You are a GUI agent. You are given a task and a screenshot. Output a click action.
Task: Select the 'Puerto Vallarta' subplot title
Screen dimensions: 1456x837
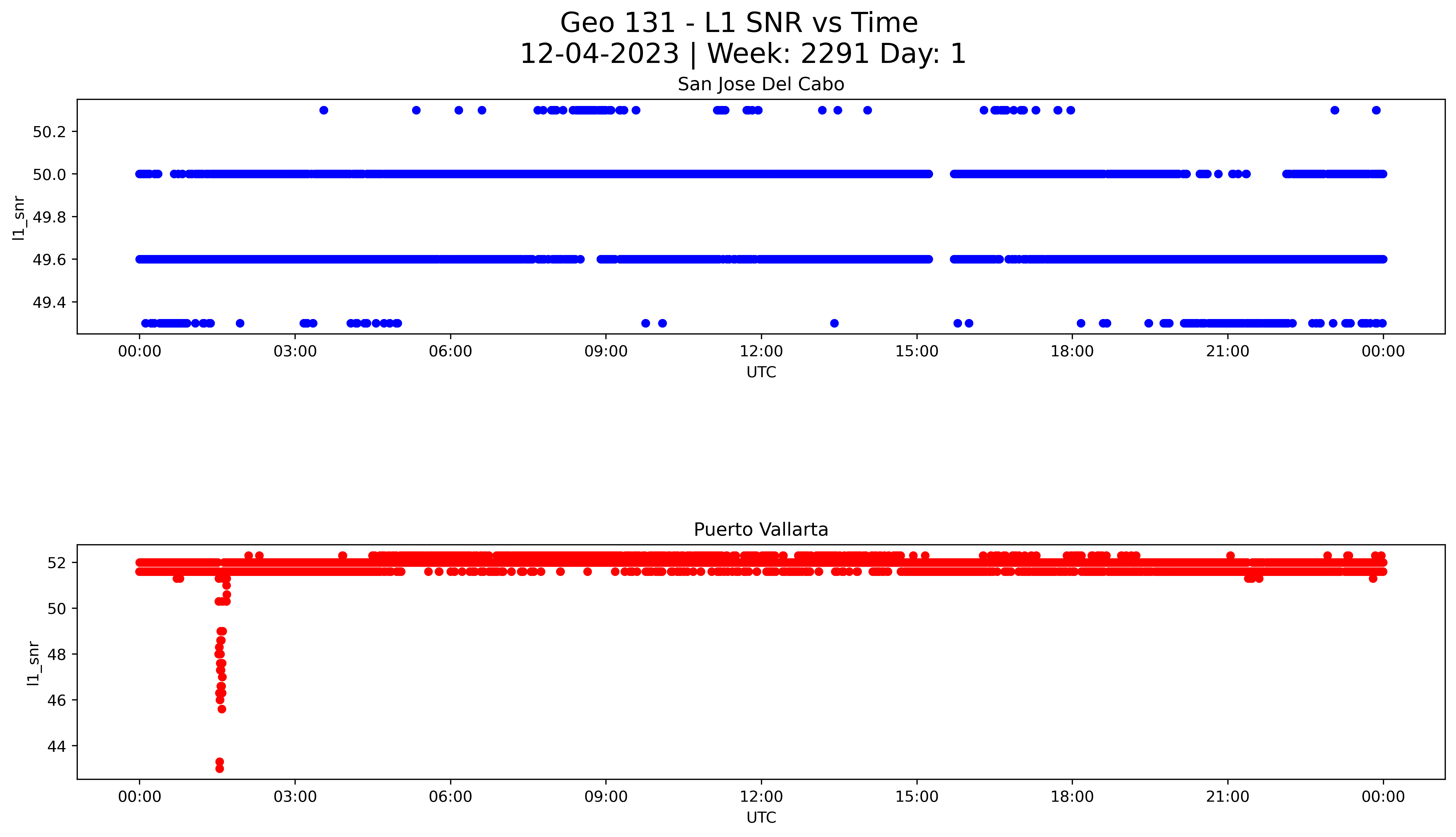point(761,530)
